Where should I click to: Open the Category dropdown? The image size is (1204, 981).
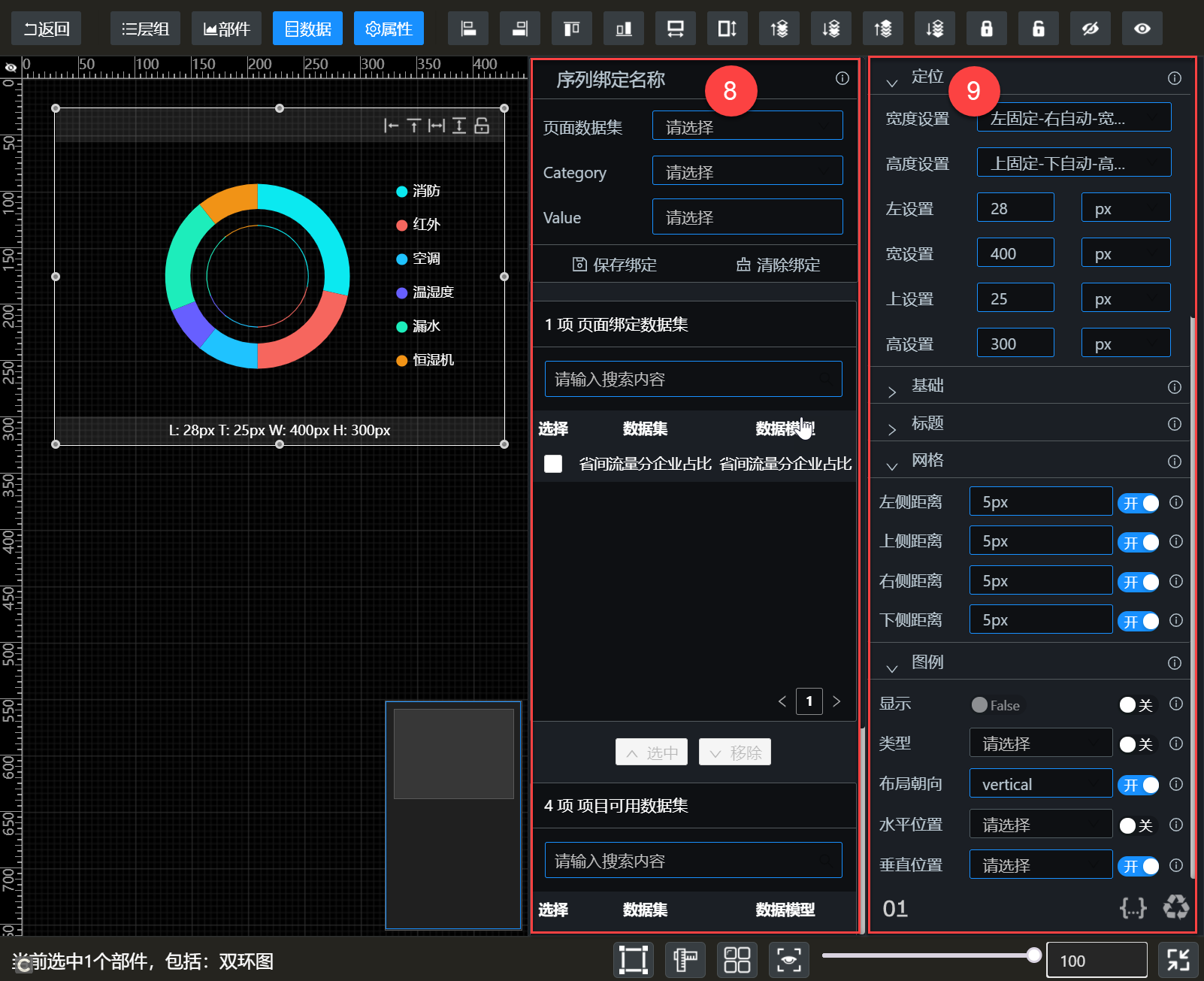tap(748, 171)
